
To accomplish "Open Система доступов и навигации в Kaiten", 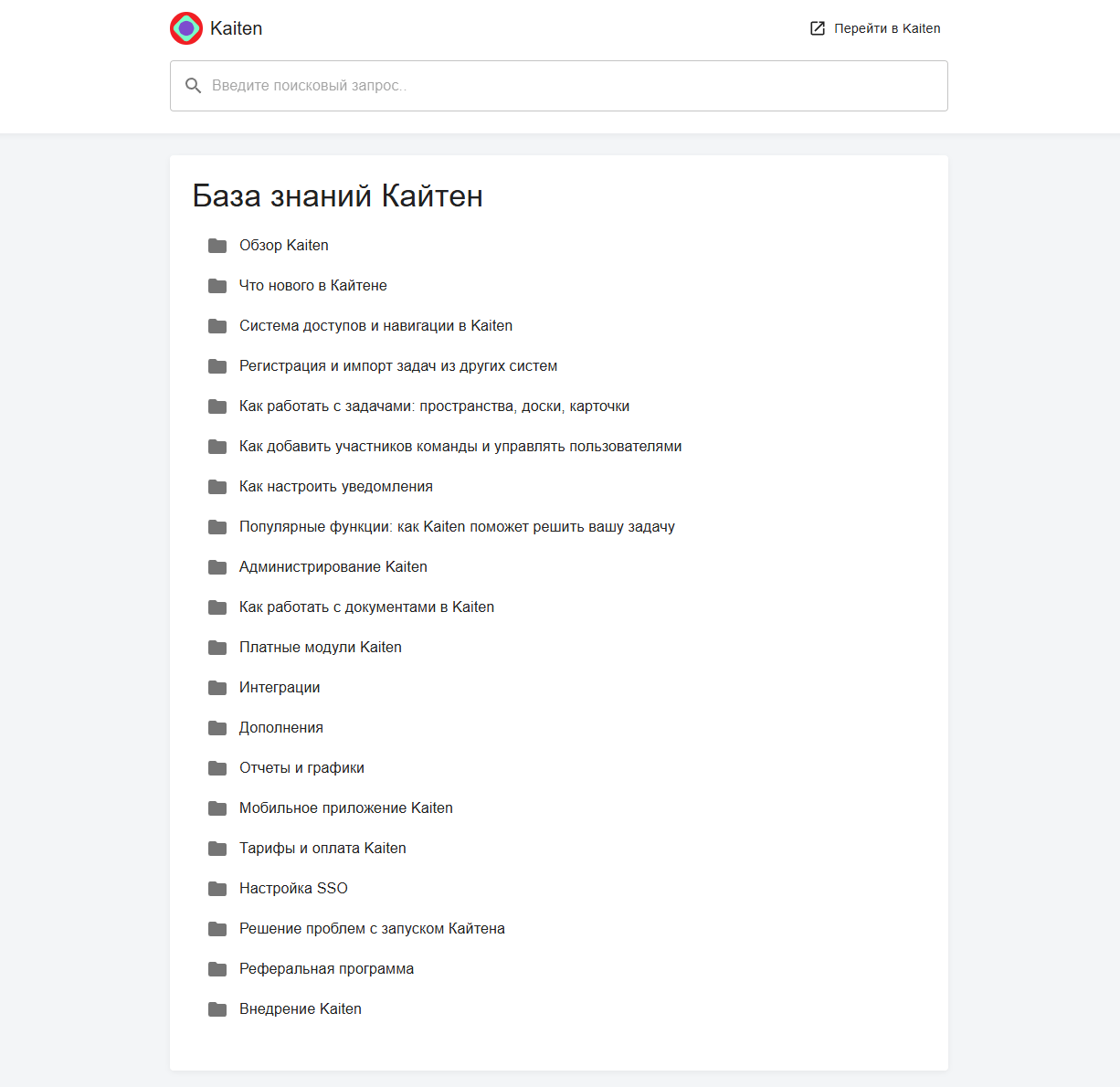I will (x=375, y=326).
